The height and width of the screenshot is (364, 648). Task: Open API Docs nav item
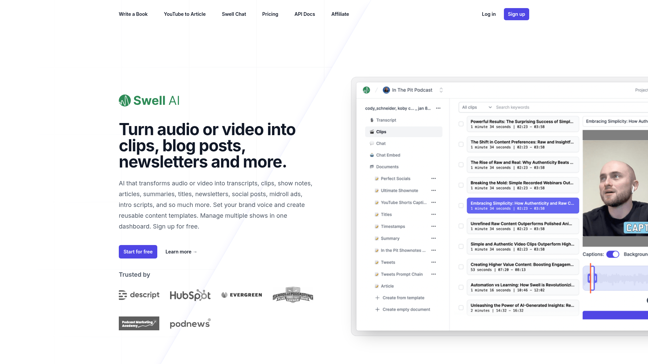(305, 14)
